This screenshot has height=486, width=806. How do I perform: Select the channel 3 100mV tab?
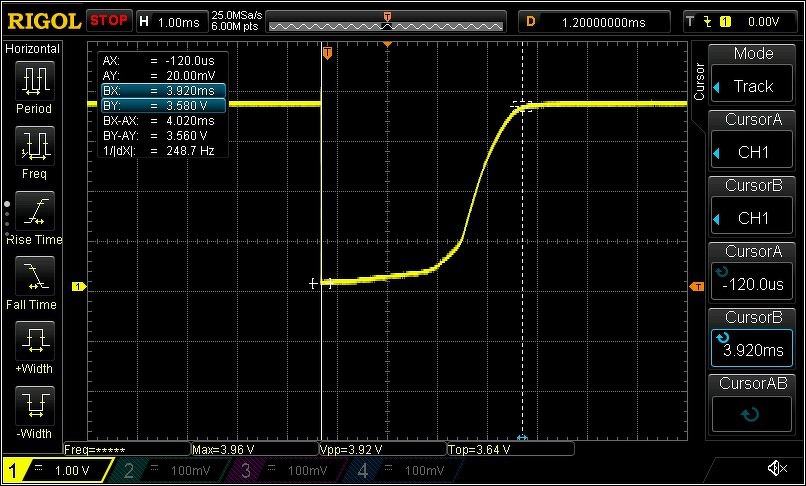point(289,470)
